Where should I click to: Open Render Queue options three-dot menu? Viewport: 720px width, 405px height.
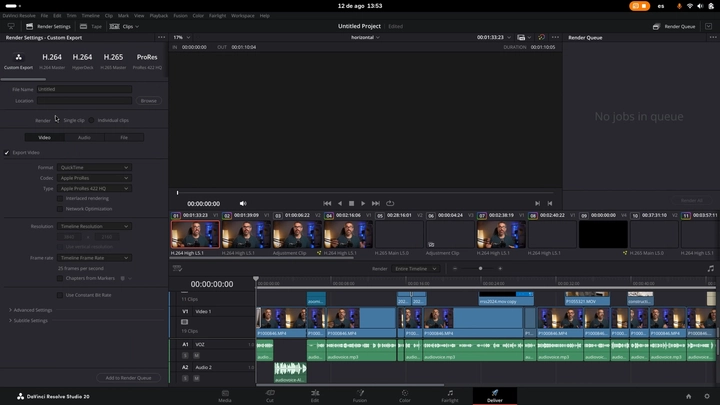[713, 37]
